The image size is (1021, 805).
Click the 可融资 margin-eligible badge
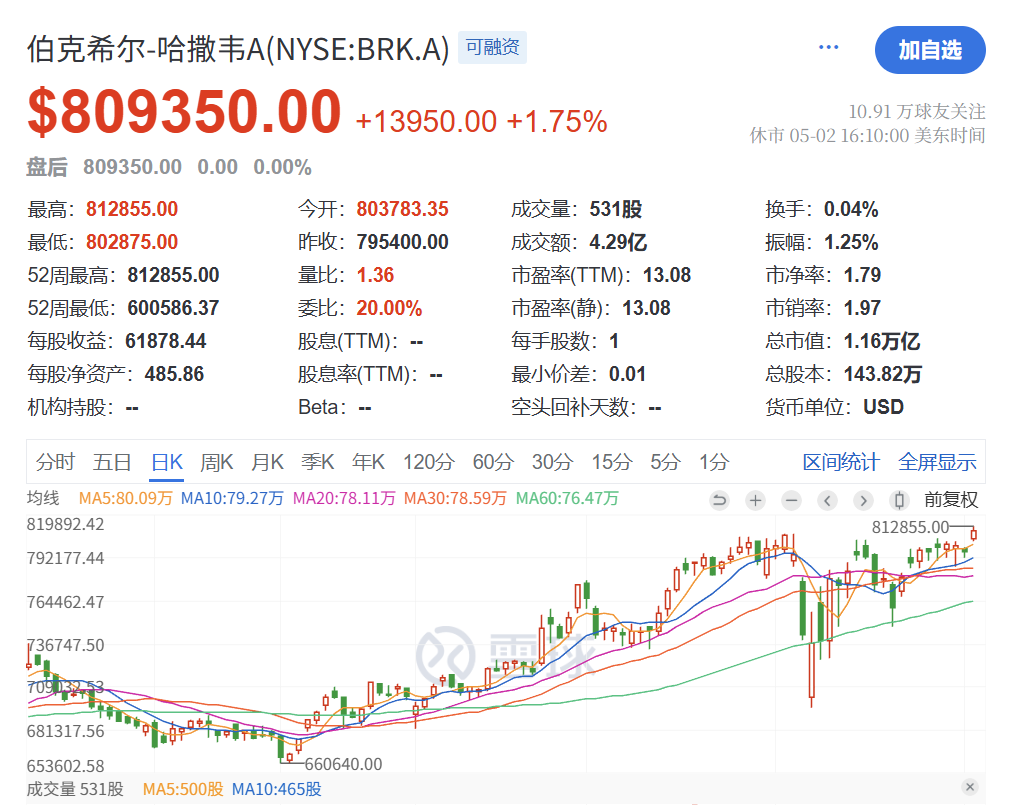pyautogui.click(x=492, y=47)
